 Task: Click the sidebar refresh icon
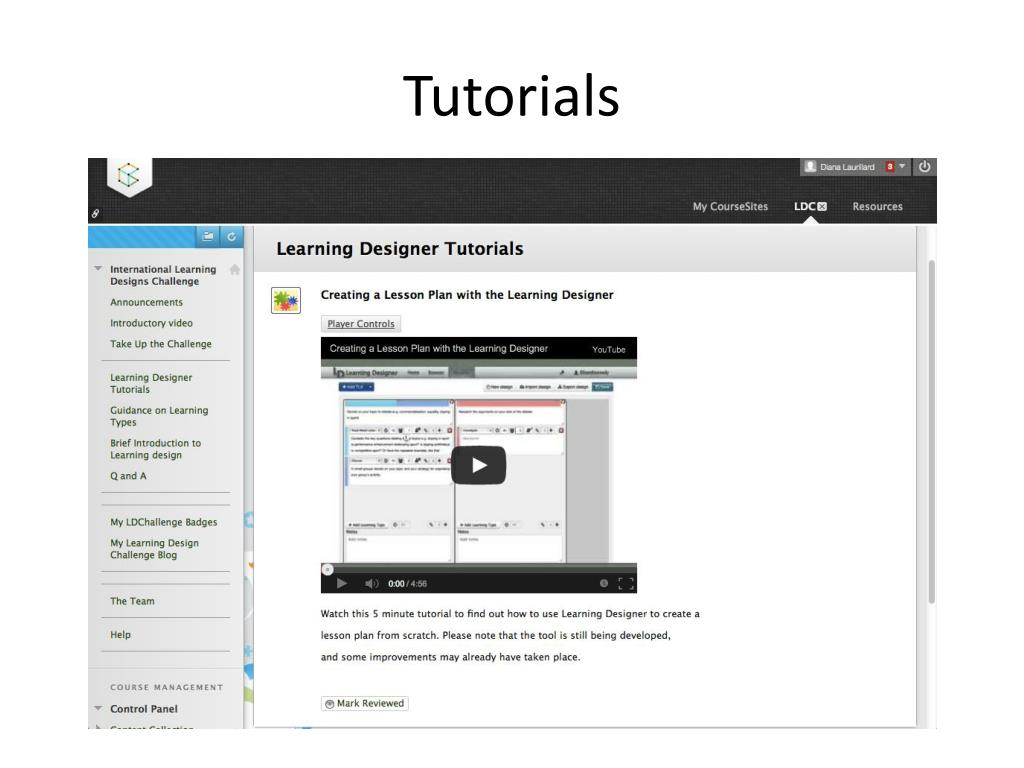(x=232, y=236)
